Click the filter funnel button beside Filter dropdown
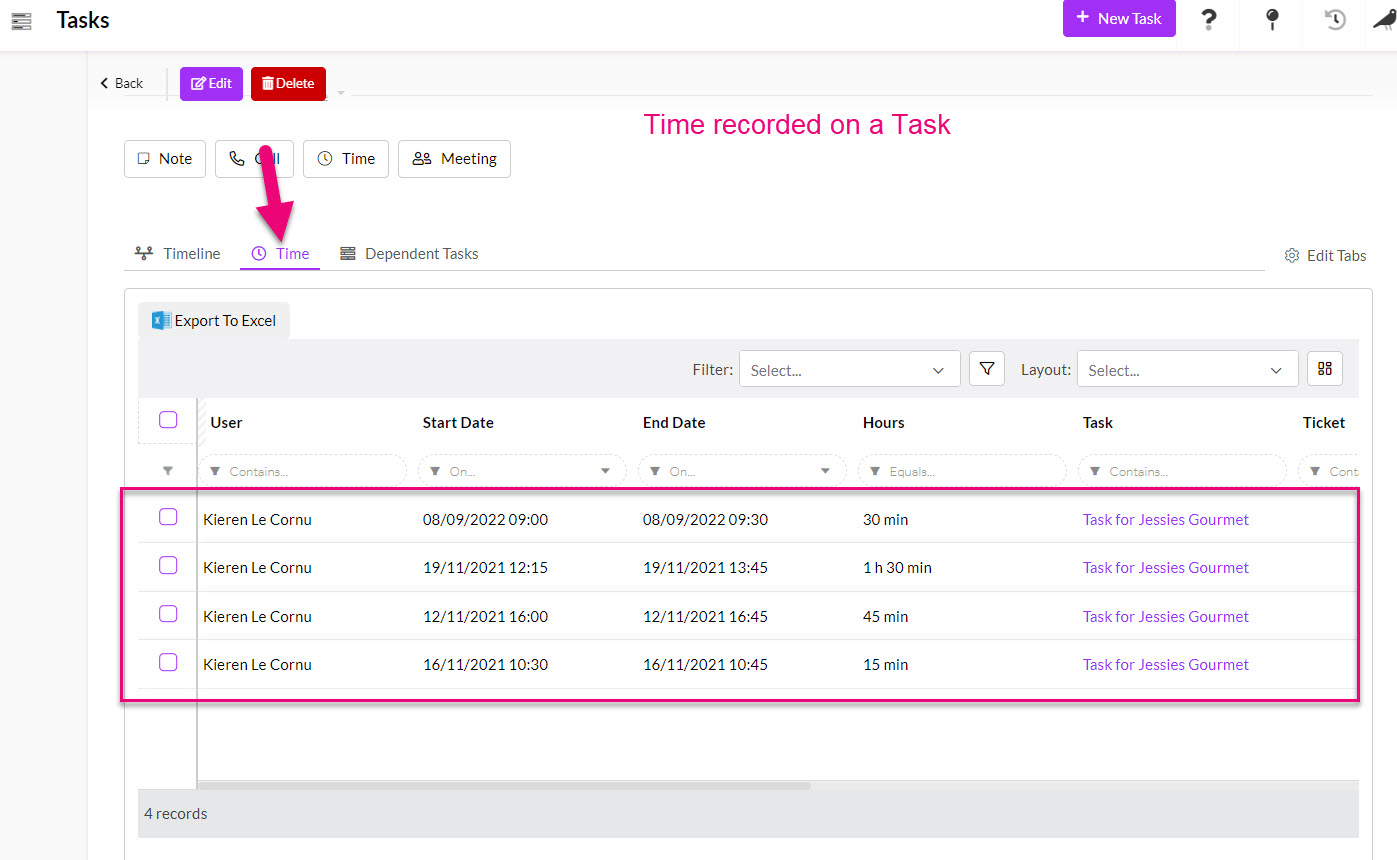Screen dimensions: 1397x860 [x=986, y=369]
